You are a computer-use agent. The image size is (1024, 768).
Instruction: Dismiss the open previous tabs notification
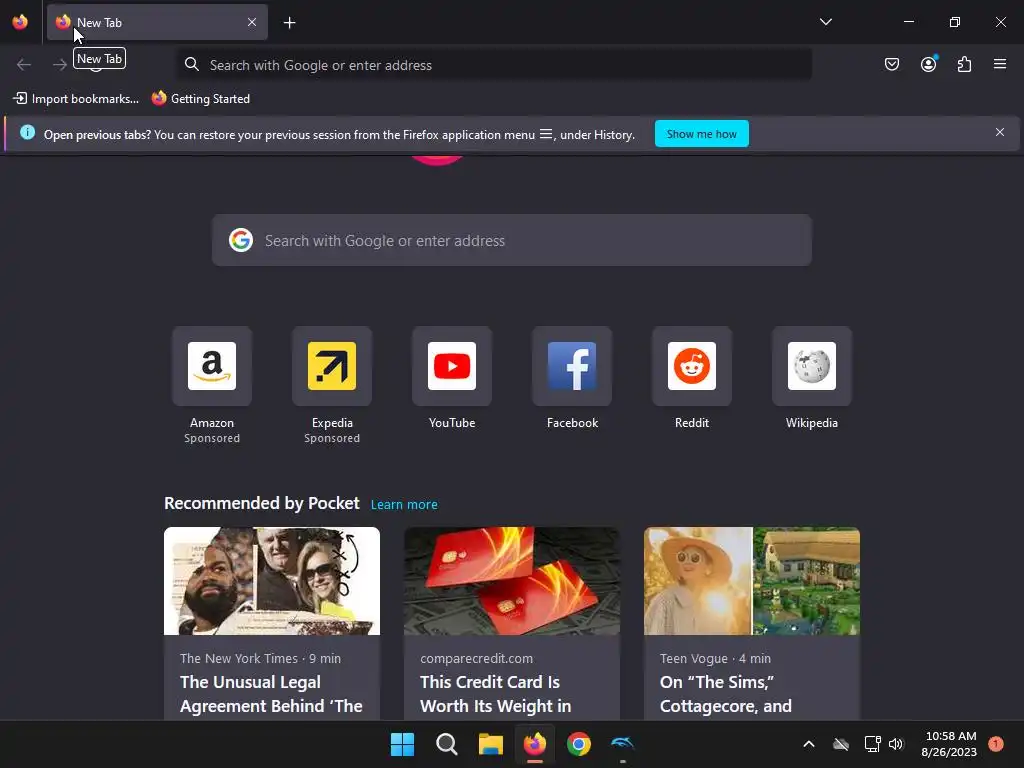(999, 133)
